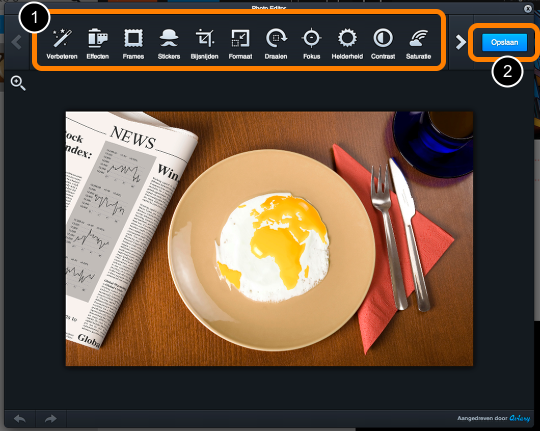Click the photo preview of the egg plate

(269, 238)
